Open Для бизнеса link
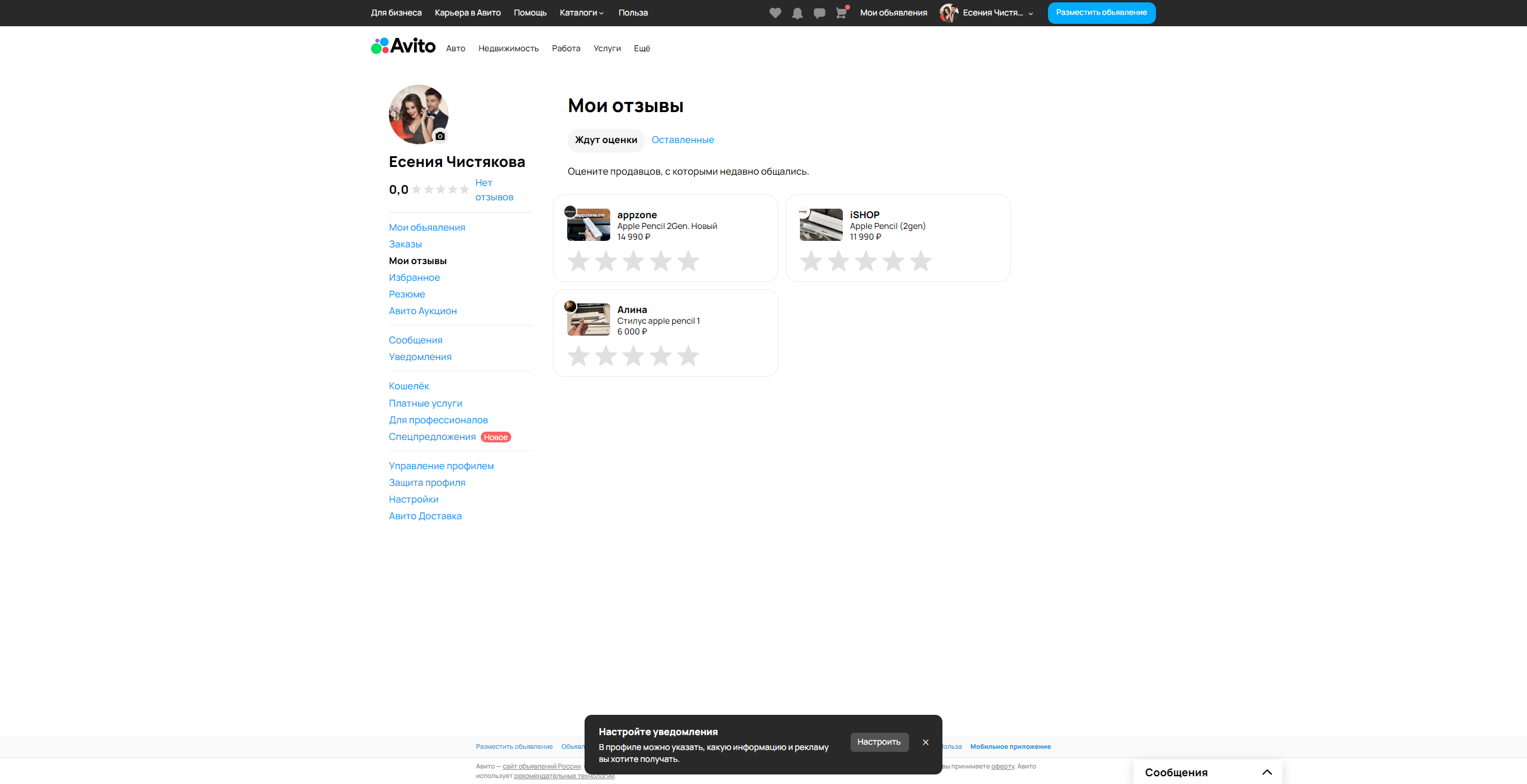Viewport: 1527px width, 784px height. point(396,13)
